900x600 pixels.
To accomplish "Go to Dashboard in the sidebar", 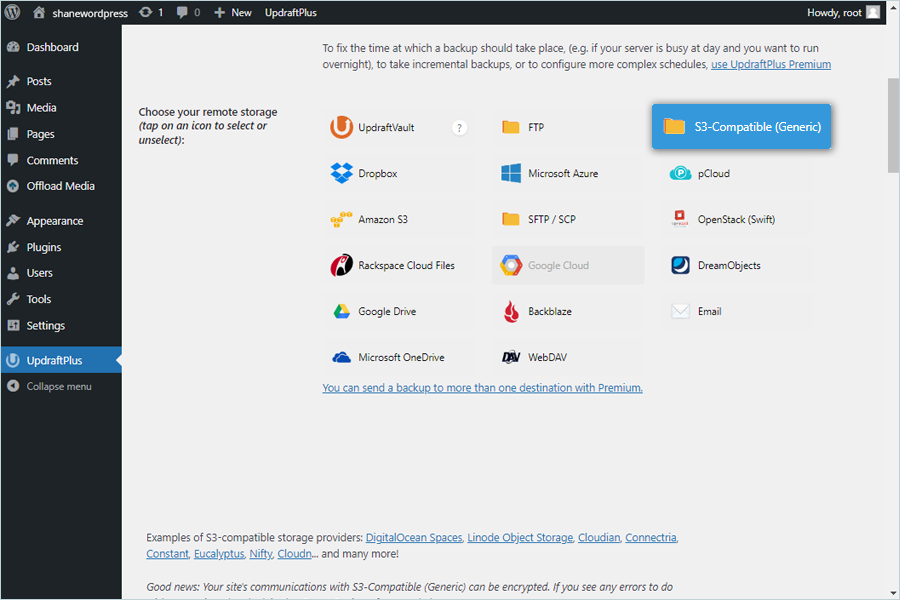I will point(61,47).
